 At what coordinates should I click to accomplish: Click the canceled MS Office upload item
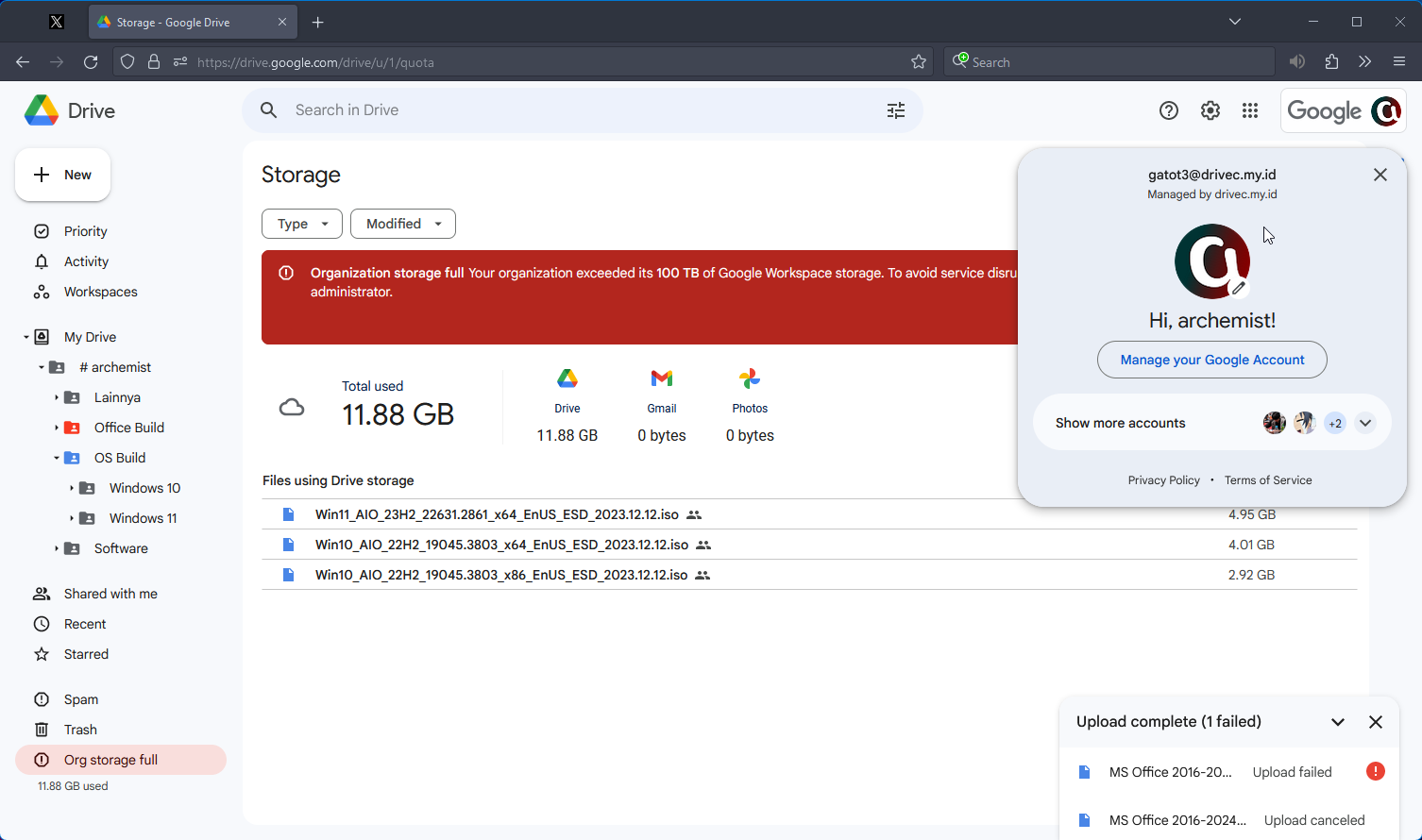coord(1228,820)
